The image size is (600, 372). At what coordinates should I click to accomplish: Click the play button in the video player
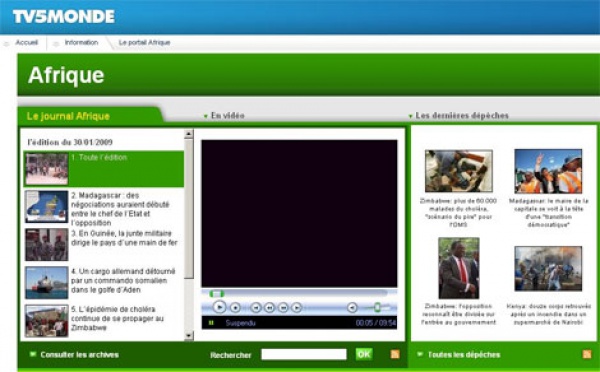[x=219, y=307]
